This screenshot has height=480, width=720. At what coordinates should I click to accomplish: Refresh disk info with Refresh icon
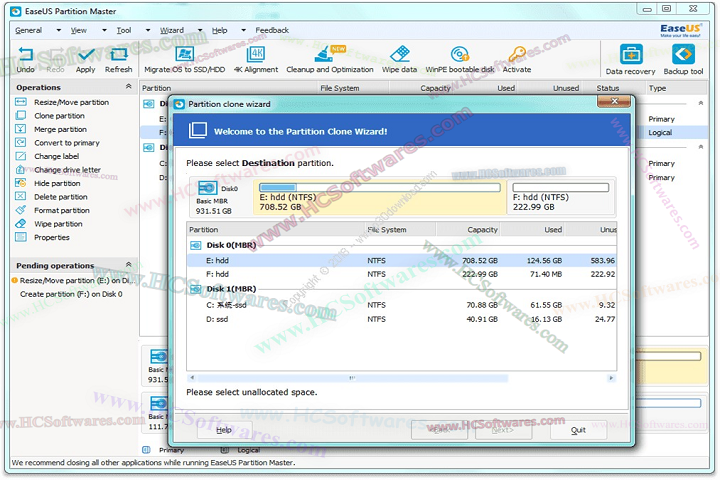tap(118, 60)
